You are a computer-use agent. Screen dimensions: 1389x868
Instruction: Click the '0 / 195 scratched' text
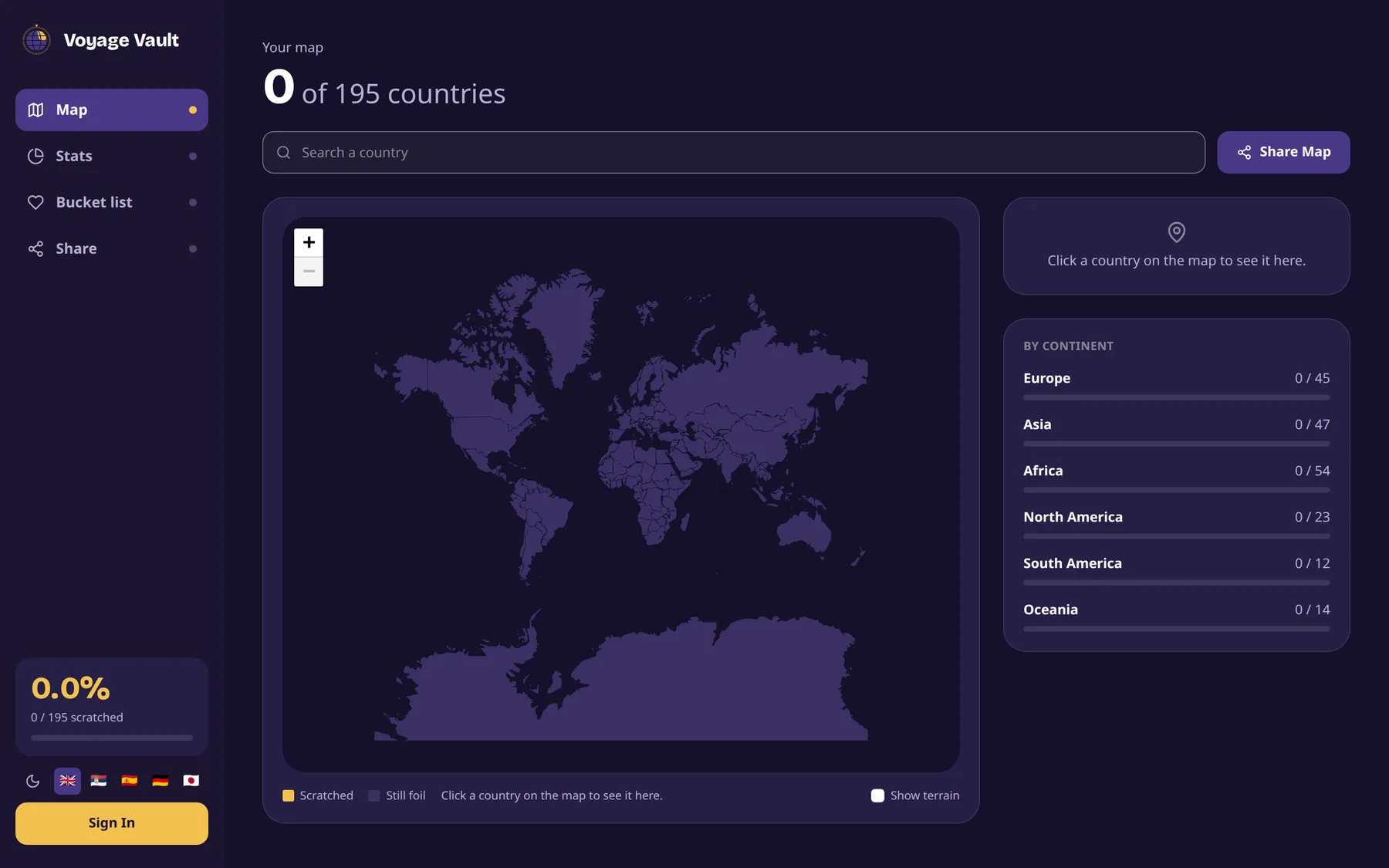pos(77,718)
